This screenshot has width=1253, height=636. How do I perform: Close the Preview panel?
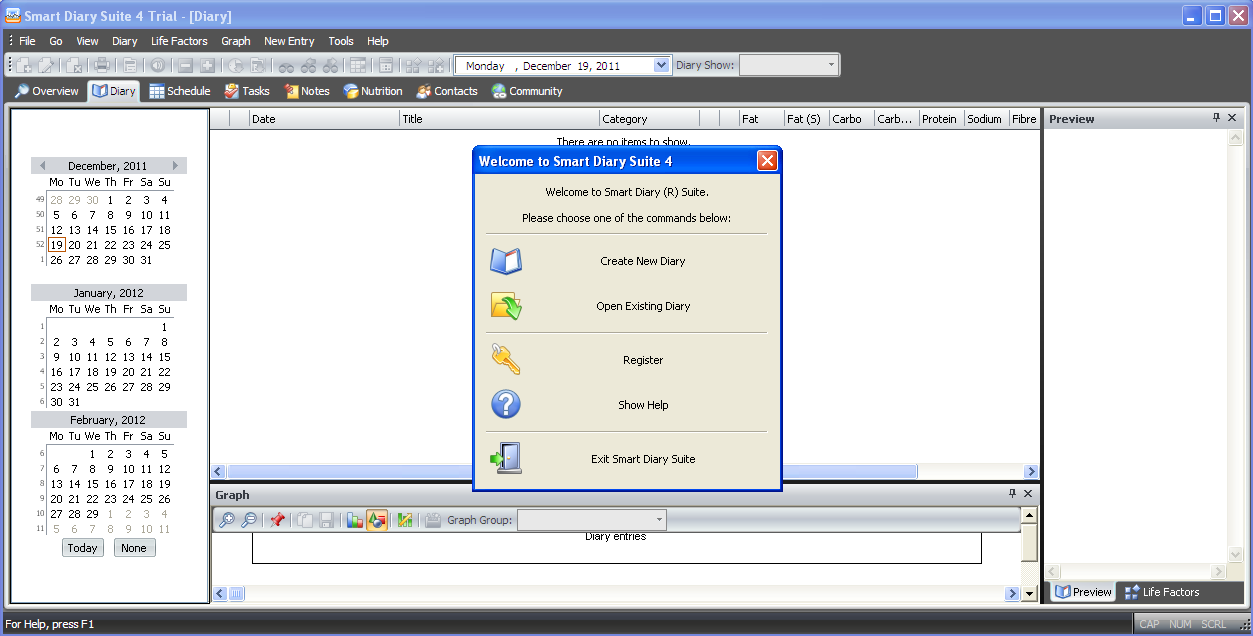coord(1233,118)
